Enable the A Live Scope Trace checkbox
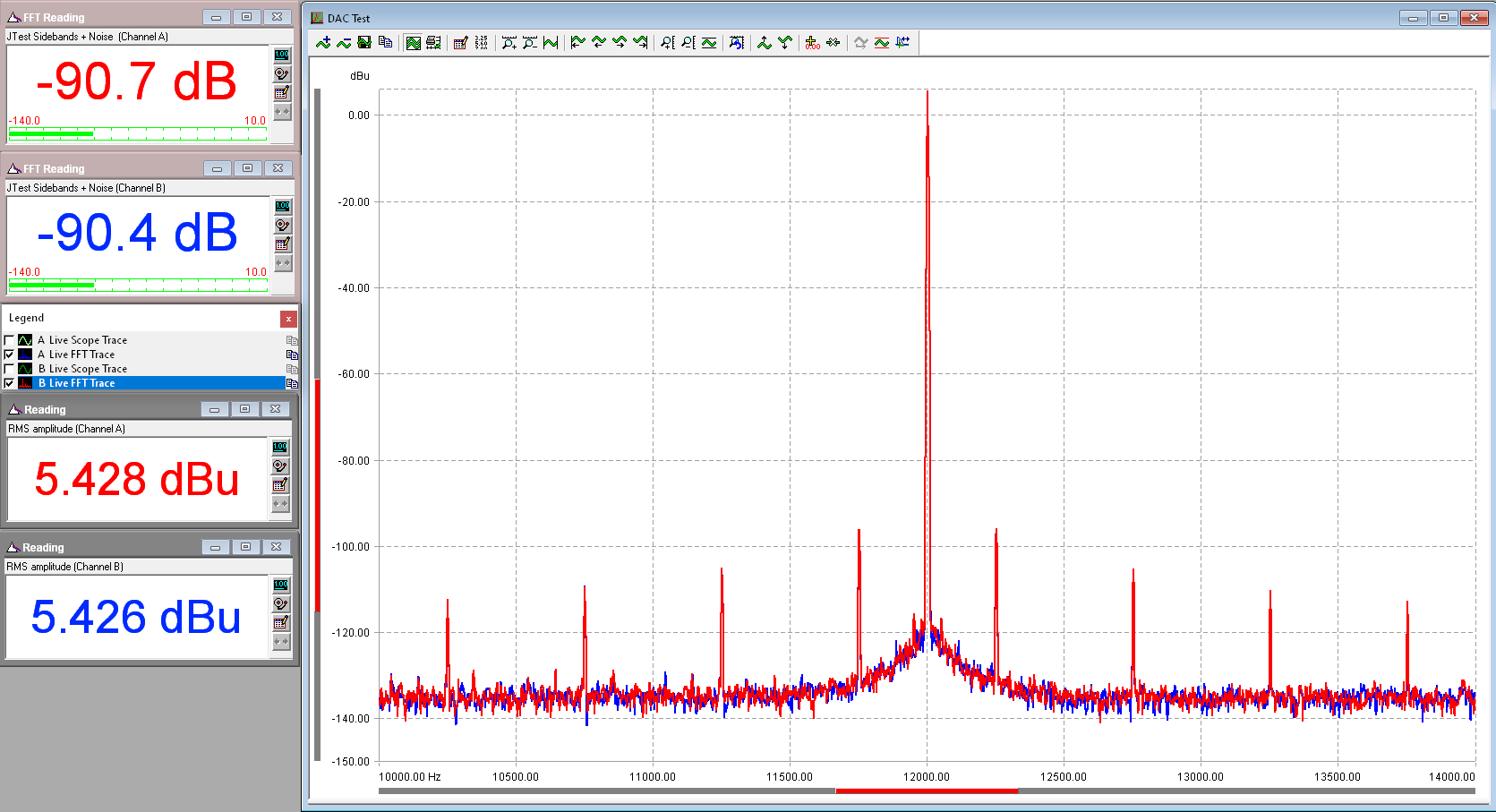 click(9, 340)
